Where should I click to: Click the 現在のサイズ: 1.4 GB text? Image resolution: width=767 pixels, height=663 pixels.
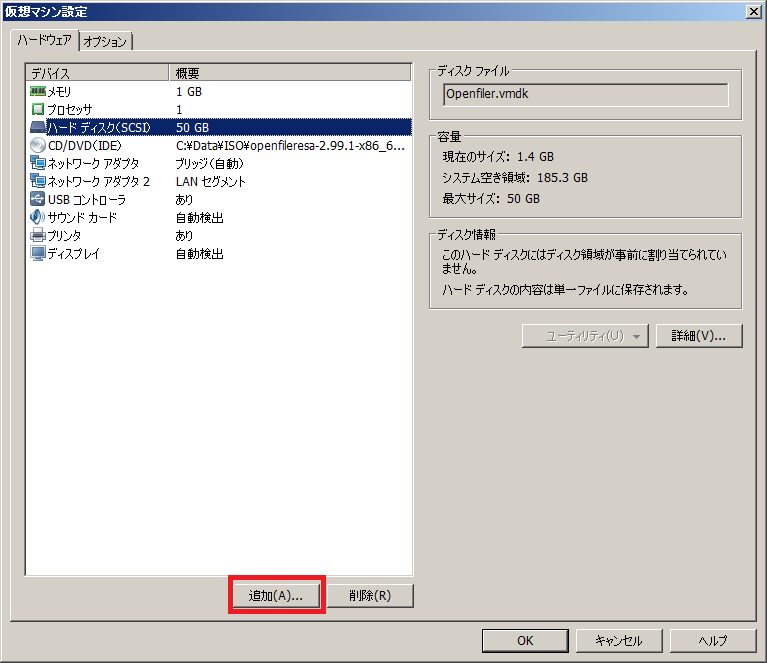tap(498, 157)
